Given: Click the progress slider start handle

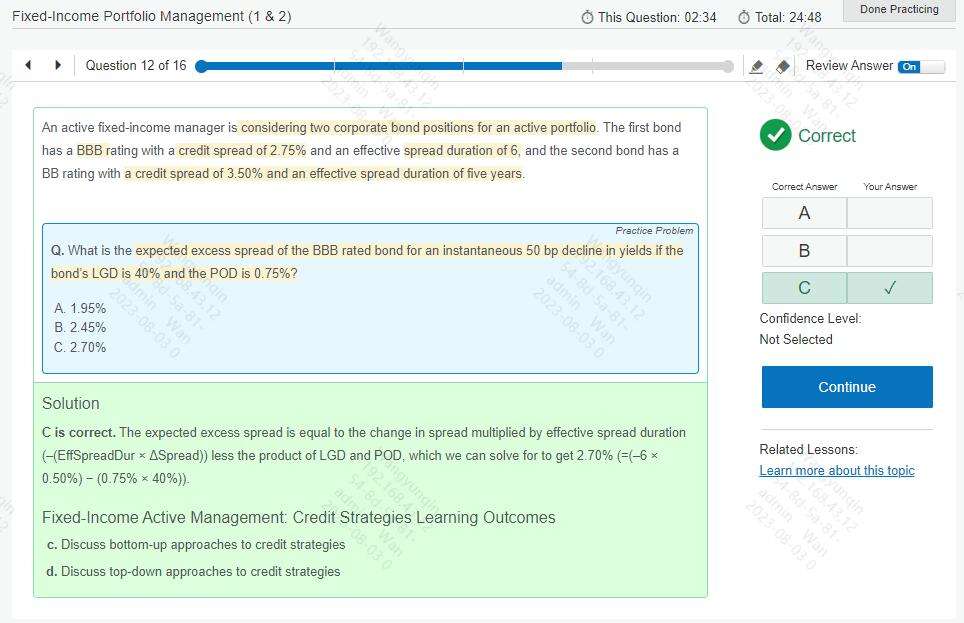Looking at the screenshot, I should 201,66.
